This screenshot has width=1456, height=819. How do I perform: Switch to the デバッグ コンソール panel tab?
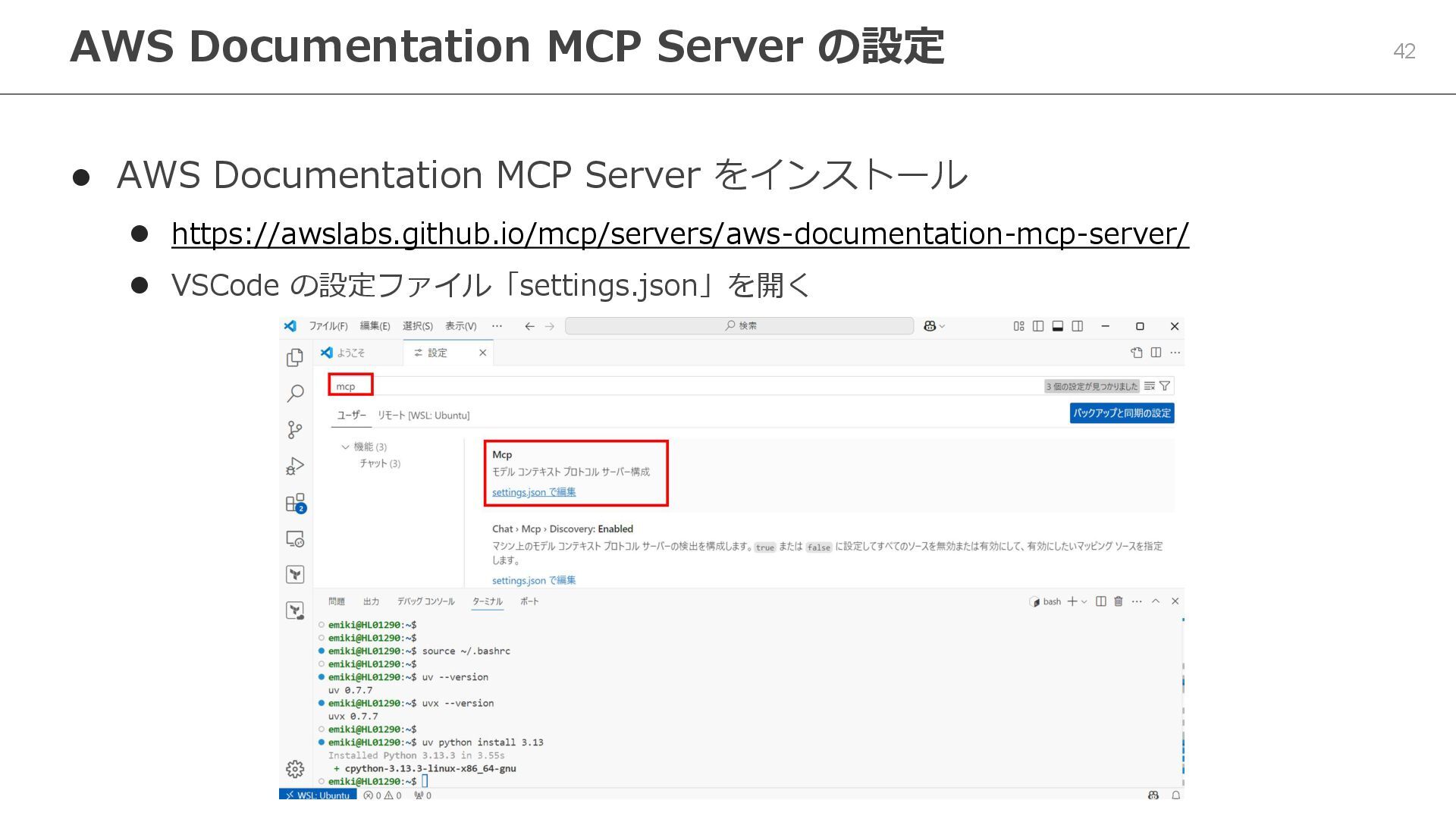click(425, 601)
